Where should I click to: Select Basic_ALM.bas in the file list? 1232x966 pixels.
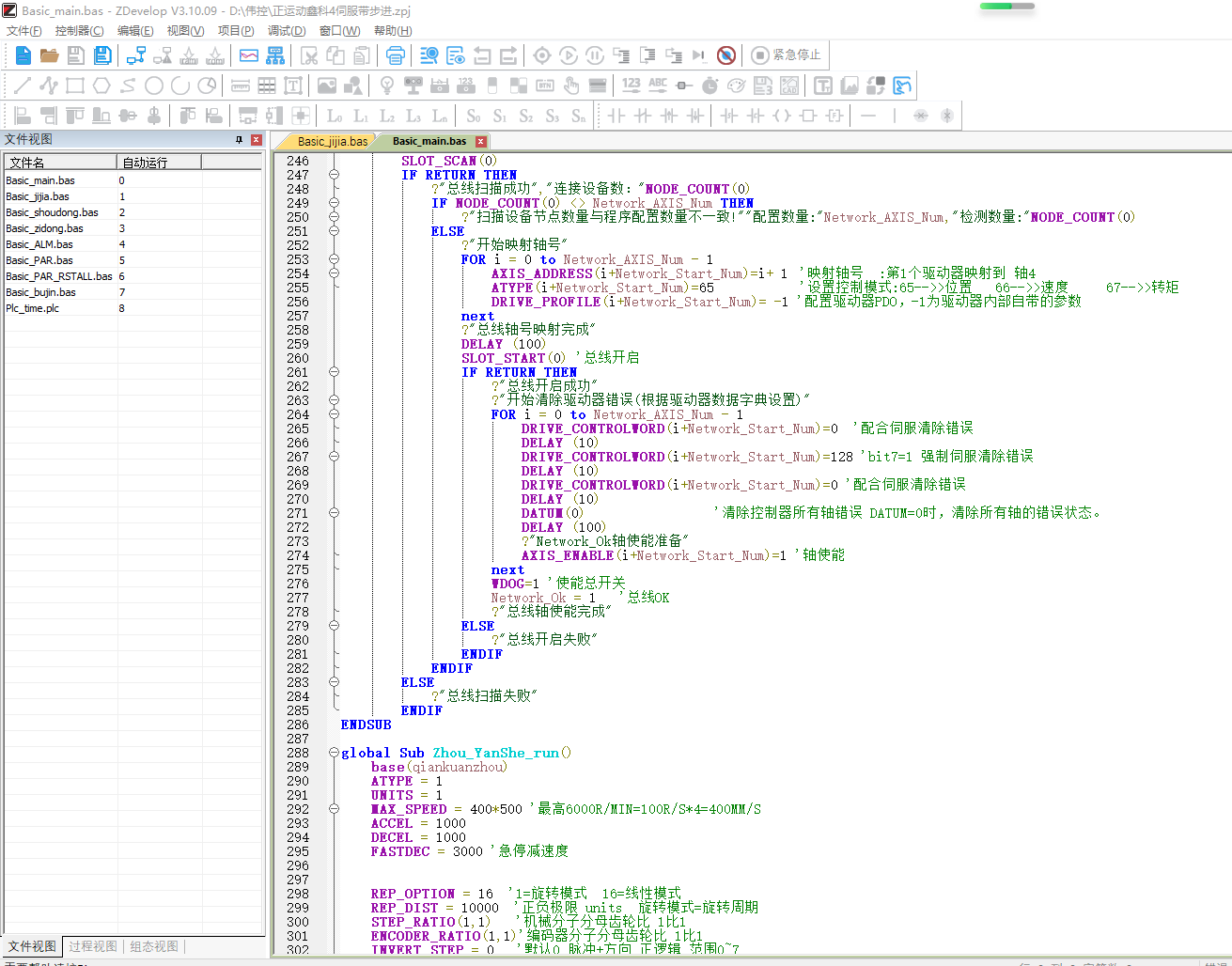39,244
